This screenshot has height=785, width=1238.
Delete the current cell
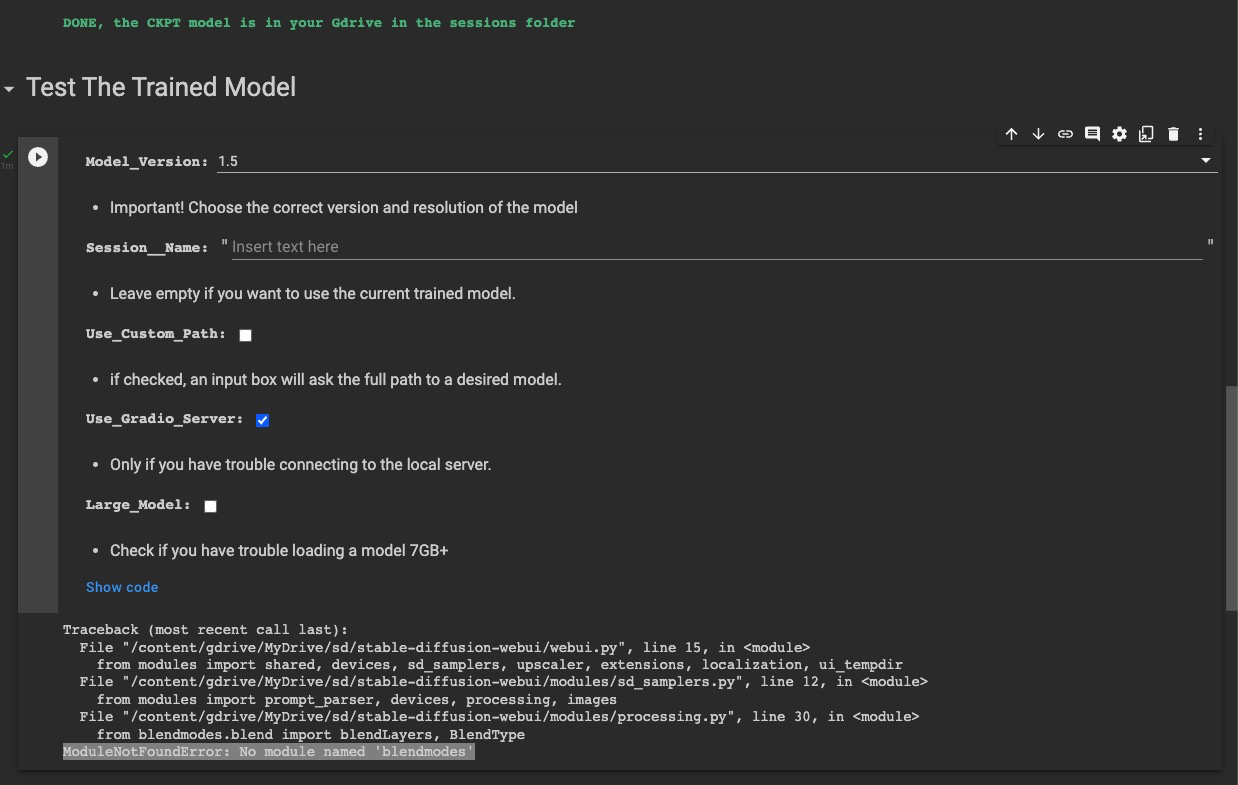pyautogui.click(x=1173, y=133)
